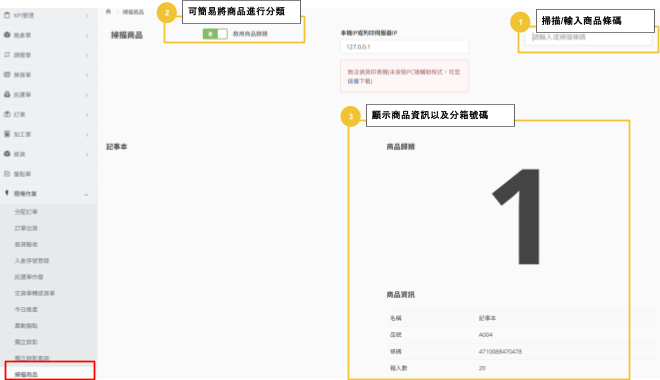
Task: Go to 交貨單轉送貨單 submenu item
Action: 35,293
